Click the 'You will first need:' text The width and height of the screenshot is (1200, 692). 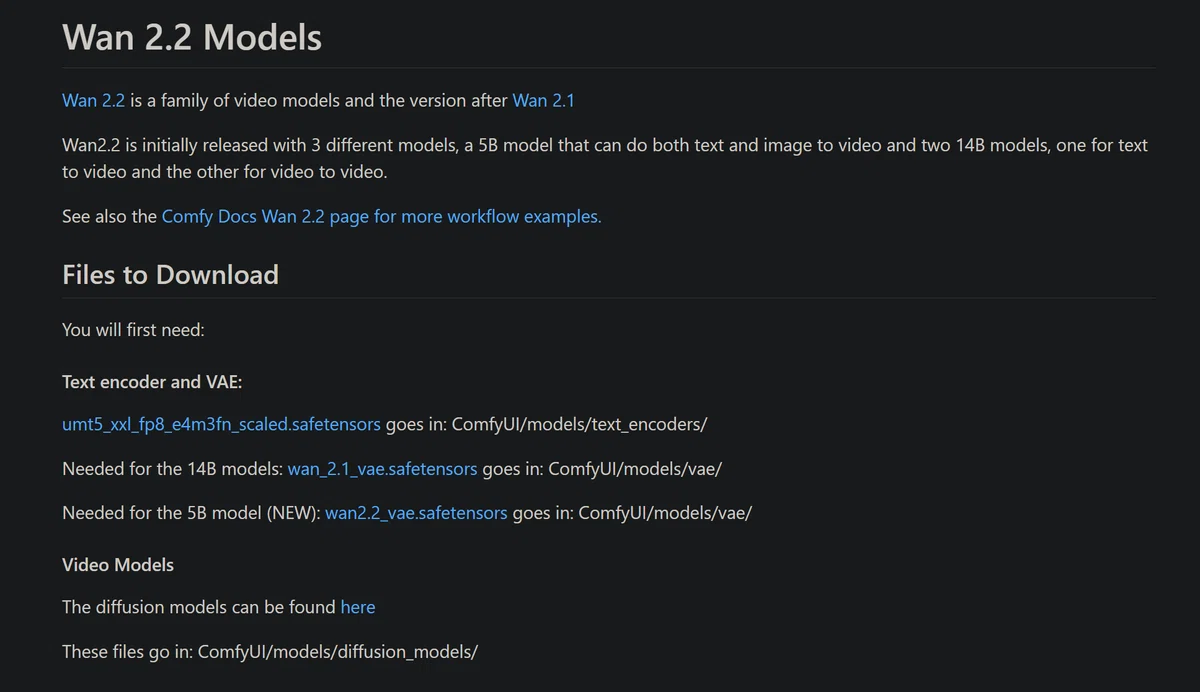[133, 329]
